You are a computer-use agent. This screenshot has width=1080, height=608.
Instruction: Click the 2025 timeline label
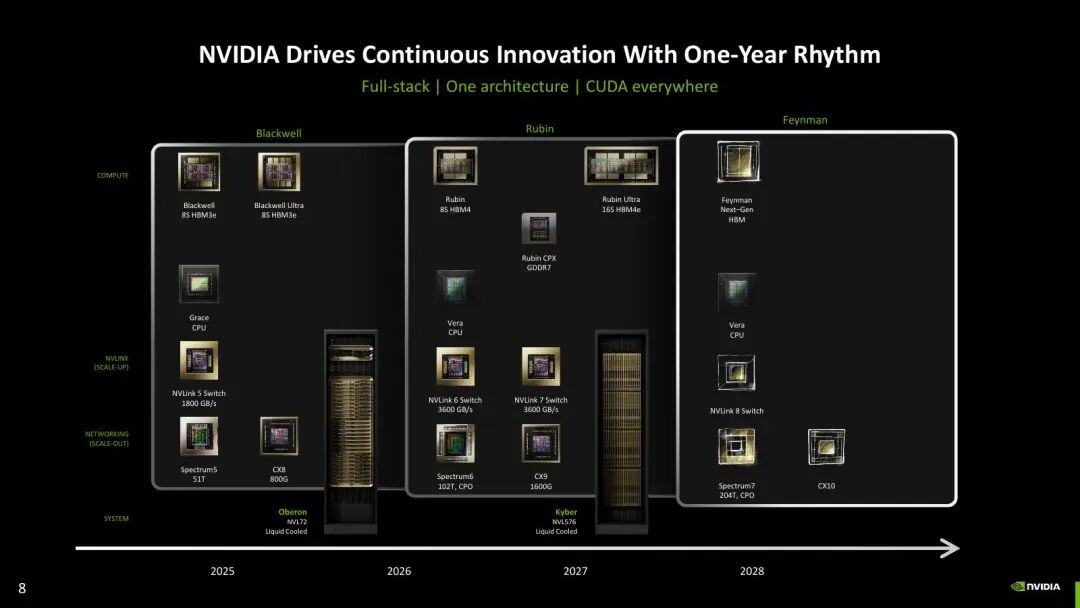tap(222, 571)
